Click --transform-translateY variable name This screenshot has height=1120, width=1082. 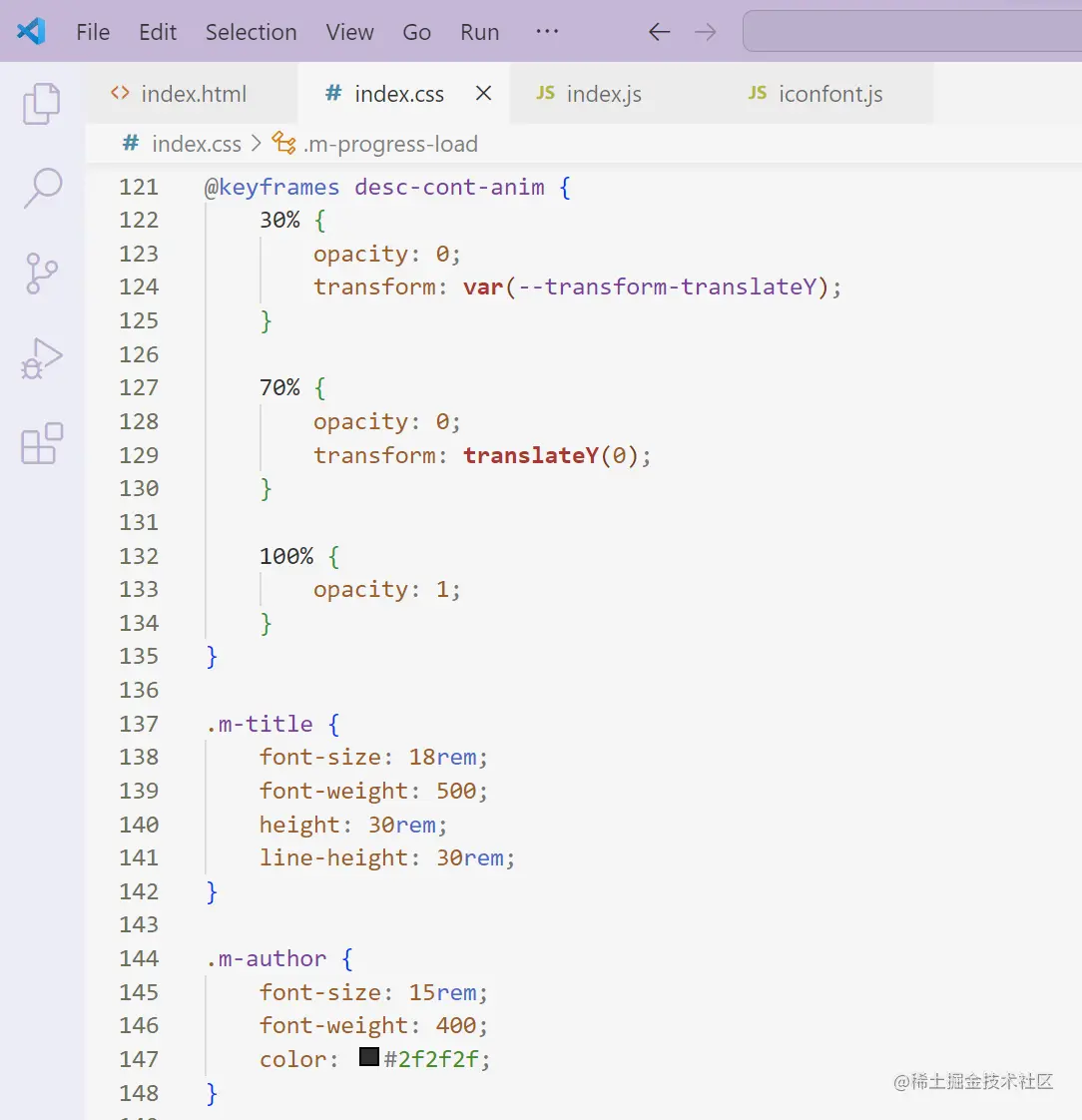tap(667, 287)
